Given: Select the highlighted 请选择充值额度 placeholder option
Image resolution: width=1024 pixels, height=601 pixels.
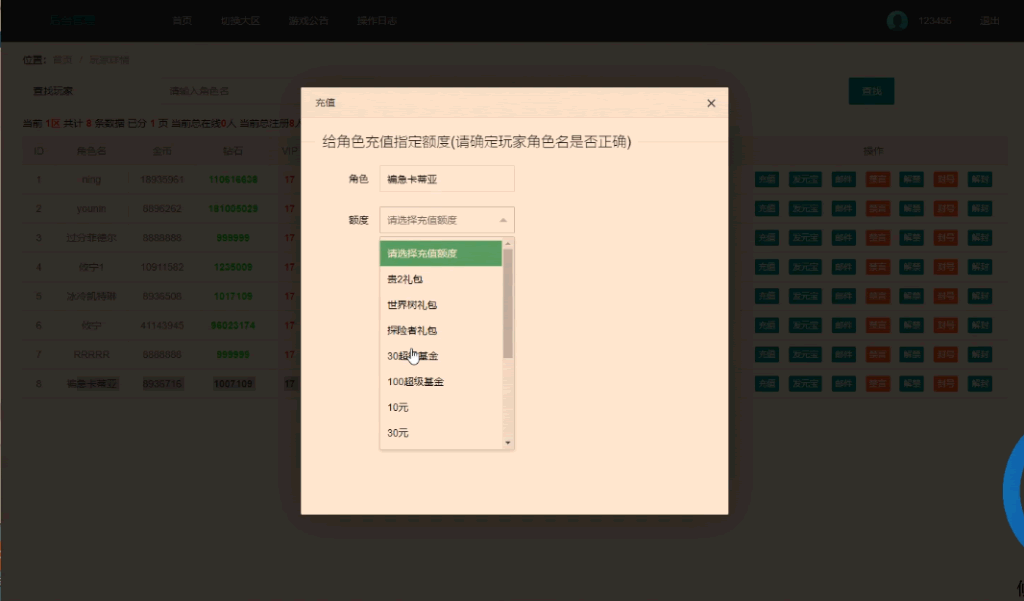Looking at the screenshot, I should click(440, 254).
